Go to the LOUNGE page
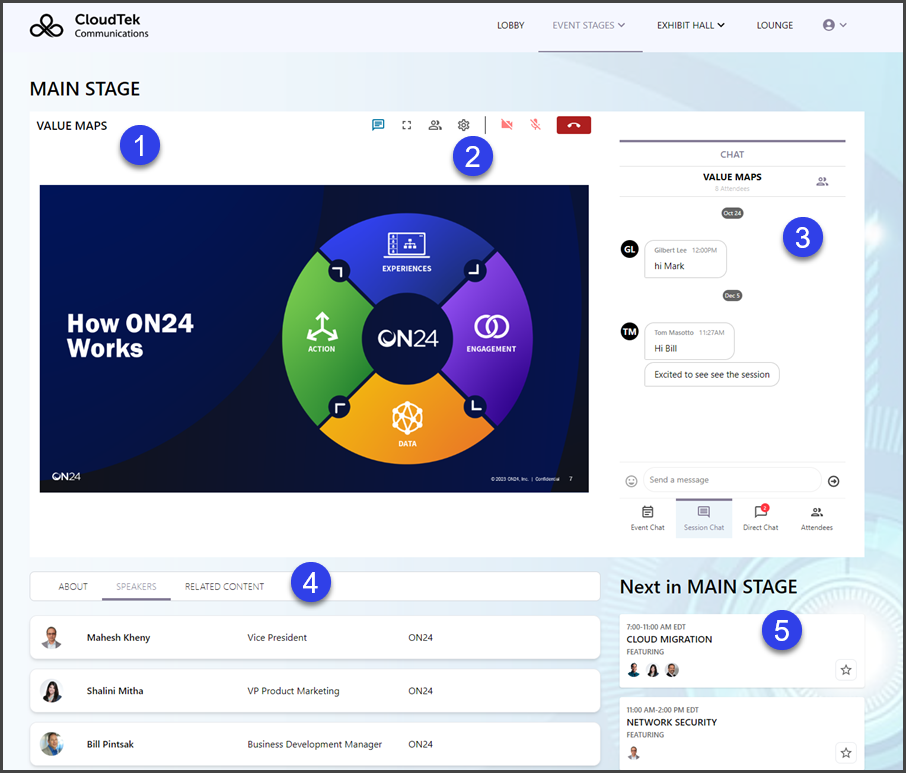Viewport: 906px width, 773px height. click(775, 25)
